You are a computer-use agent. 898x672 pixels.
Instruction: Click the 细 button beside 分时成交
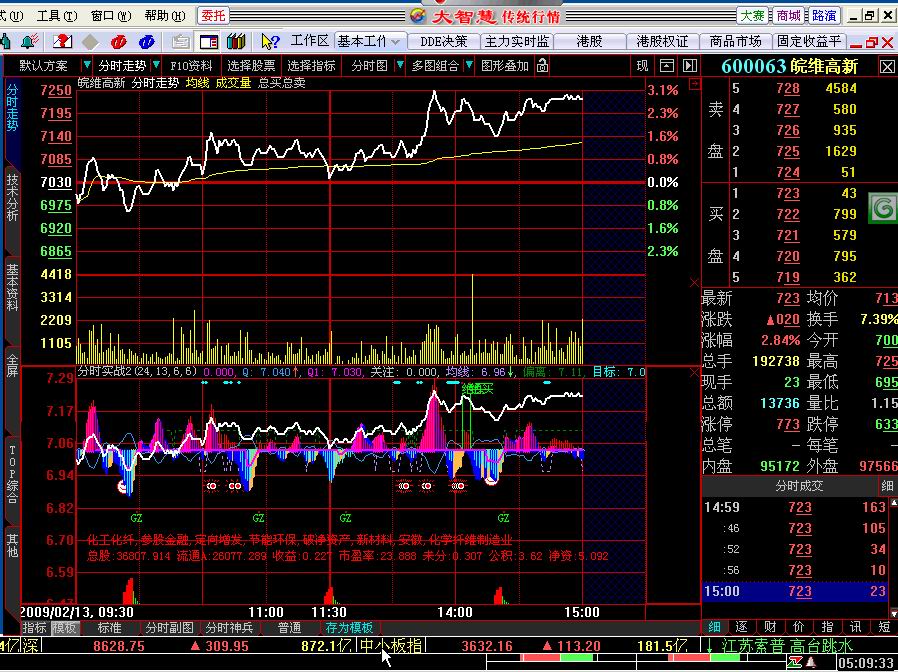click(887, 486)
